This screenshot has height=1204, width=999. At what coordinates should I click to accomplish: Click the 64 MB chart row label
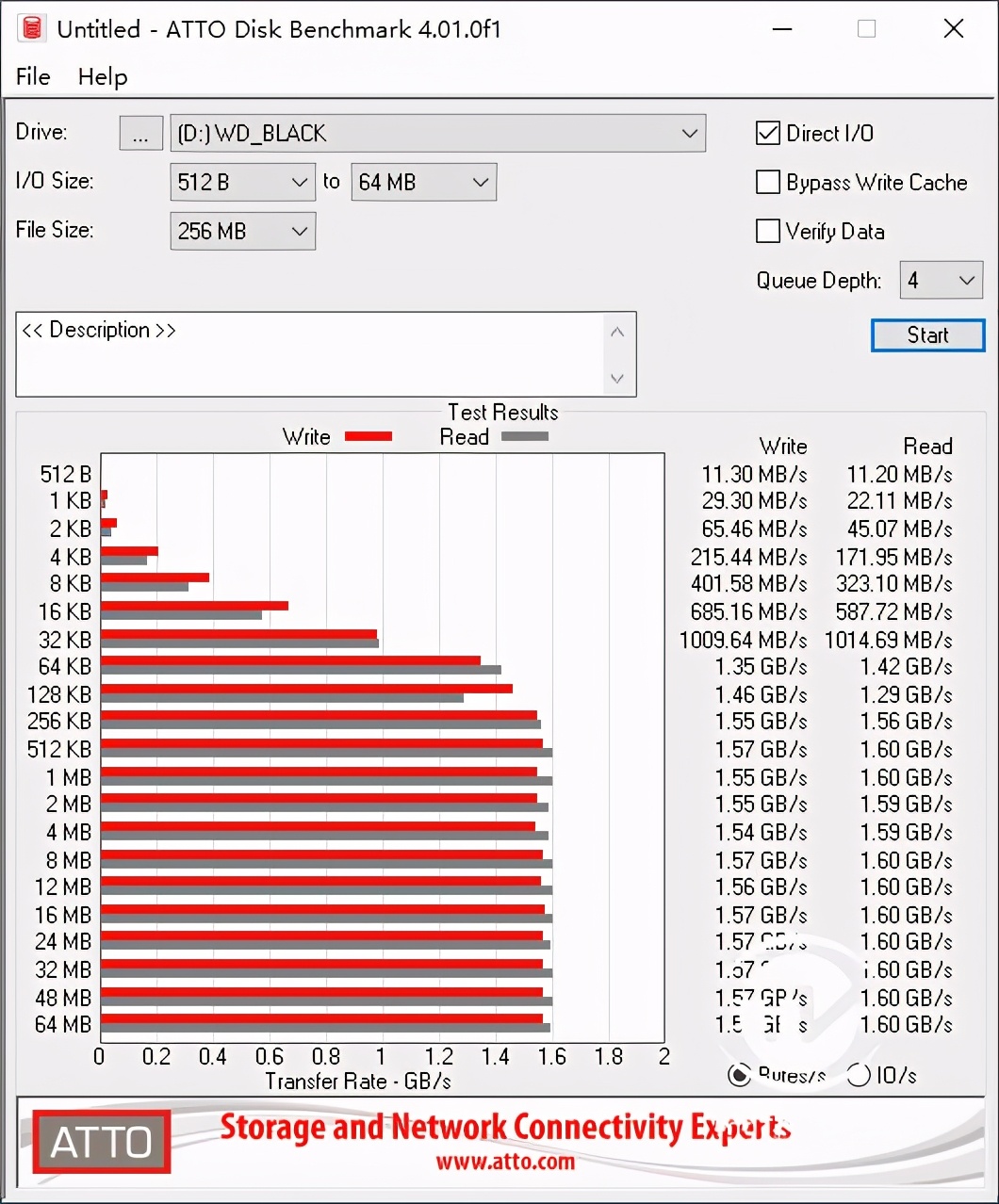(x=63, y=1024)
